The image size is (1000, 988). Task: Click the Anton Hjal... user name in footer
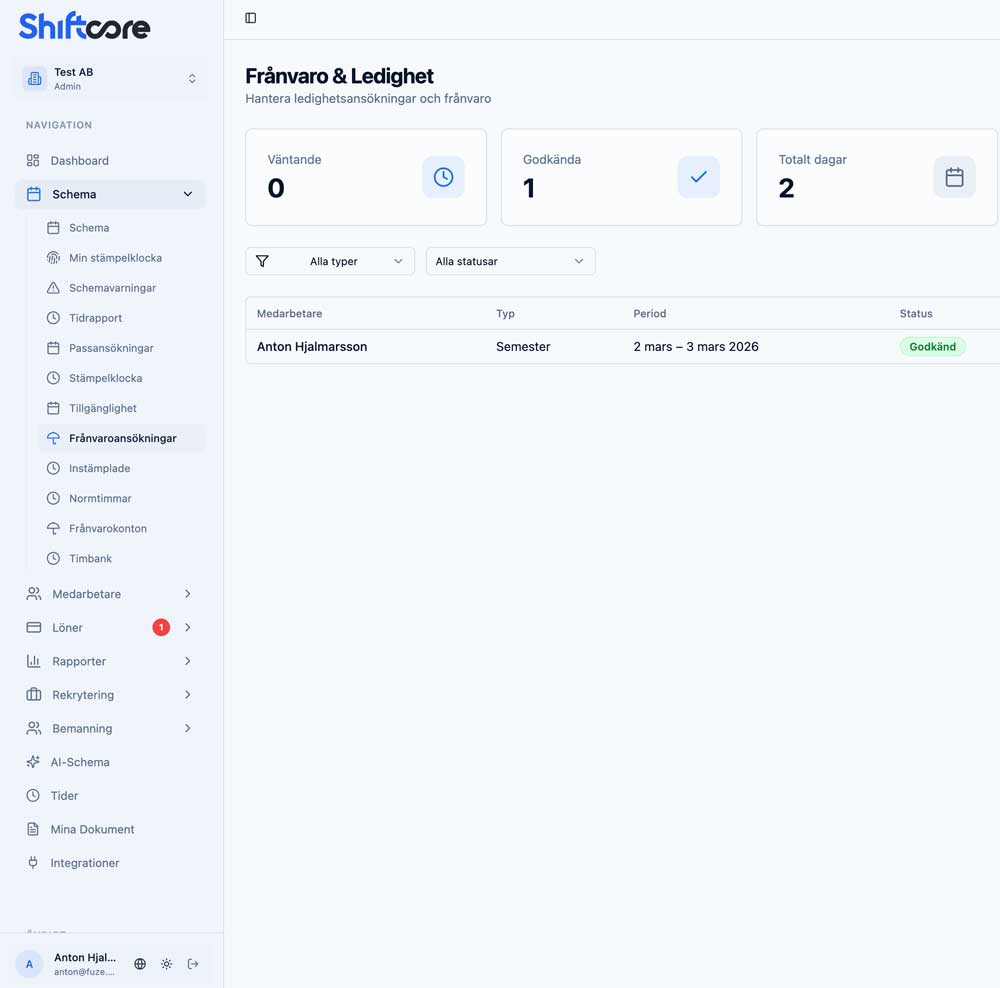[85, 957]
